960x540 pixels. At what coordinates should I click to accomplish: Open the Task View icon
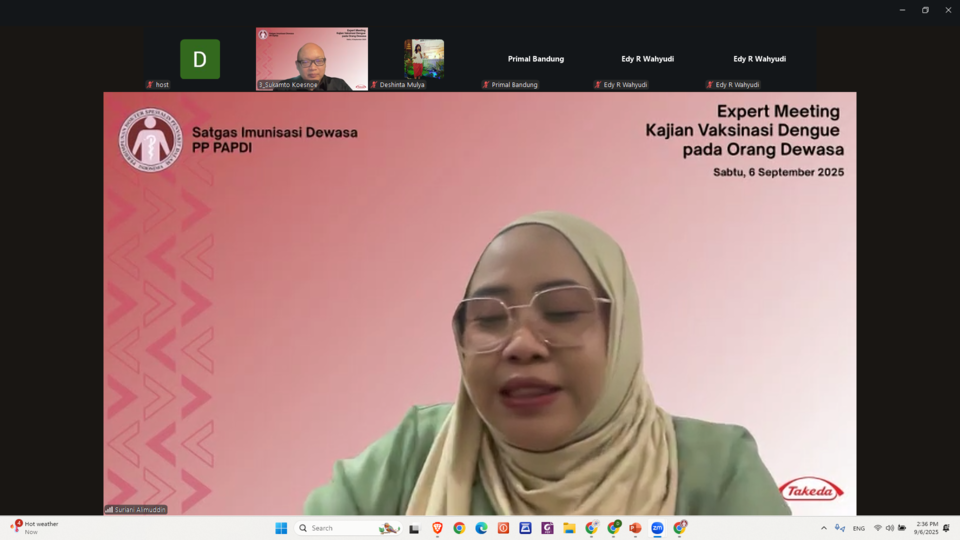414,528
